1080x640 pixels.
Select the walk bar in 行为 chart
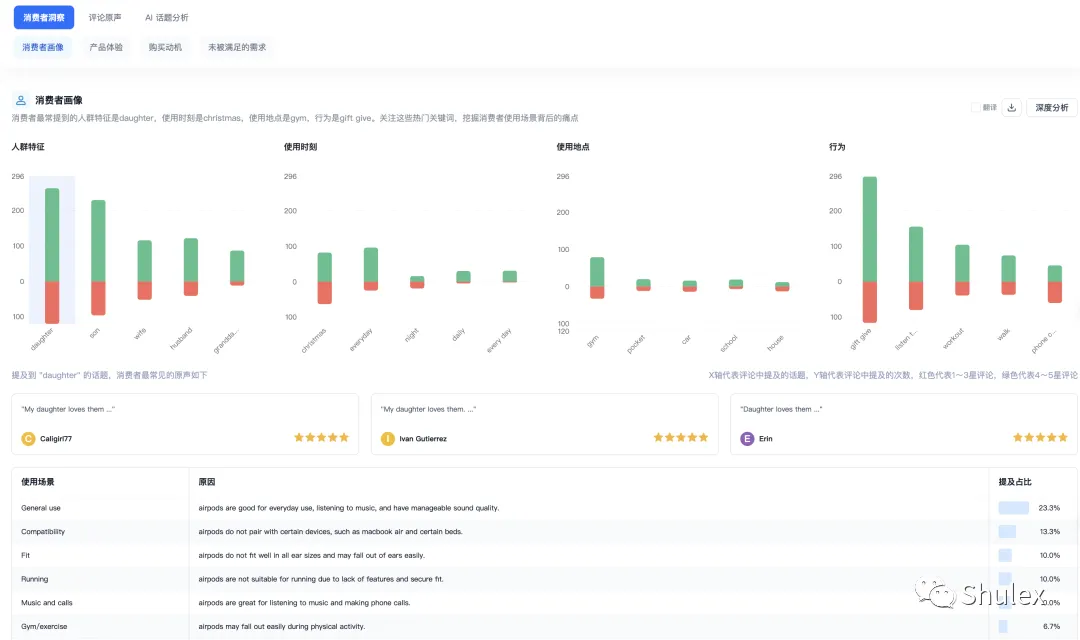coord(1008,275)
